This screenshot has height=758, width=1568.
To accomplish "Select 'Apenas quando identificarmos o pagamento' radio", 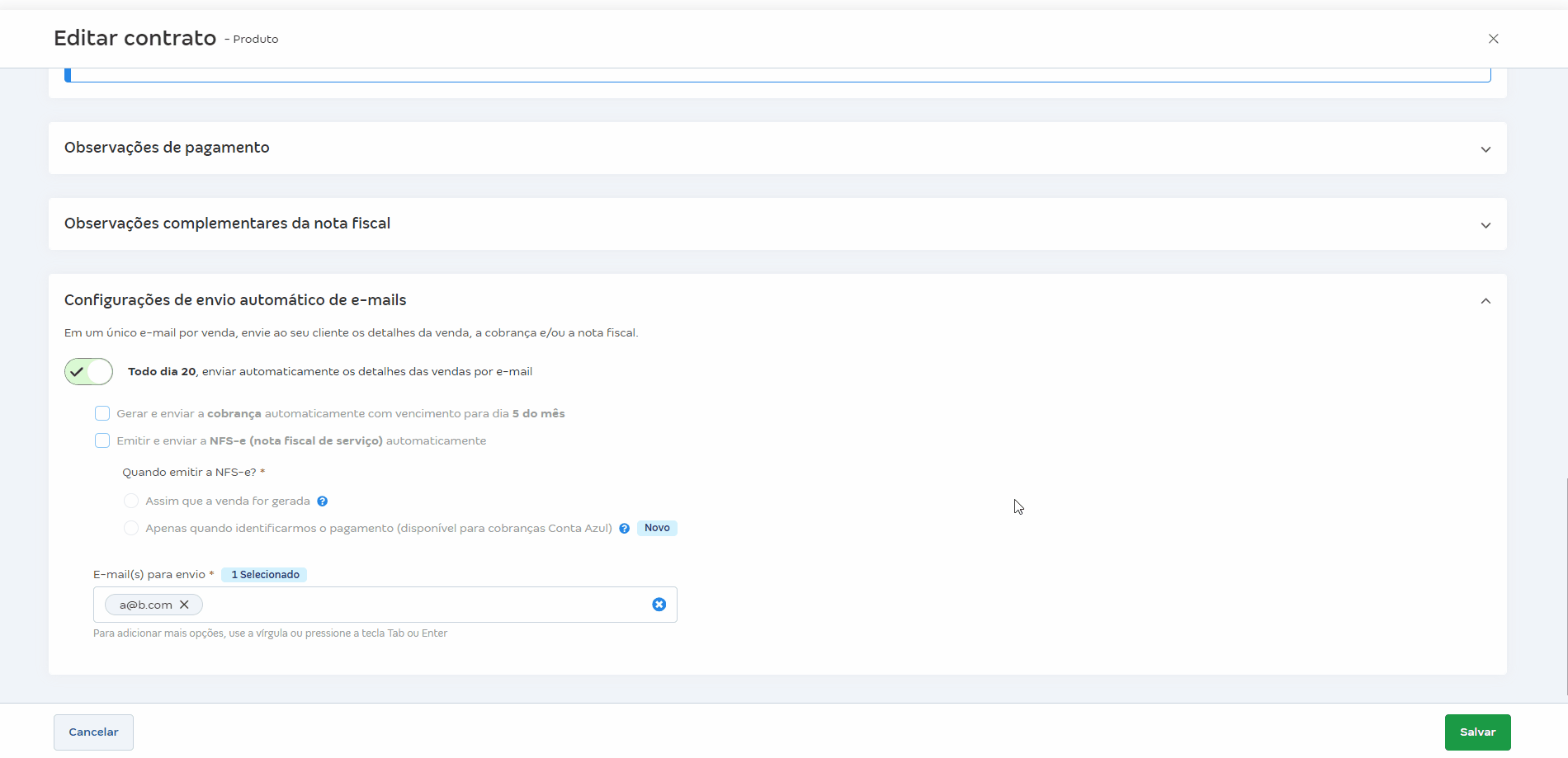I will (x=130, y=528).
